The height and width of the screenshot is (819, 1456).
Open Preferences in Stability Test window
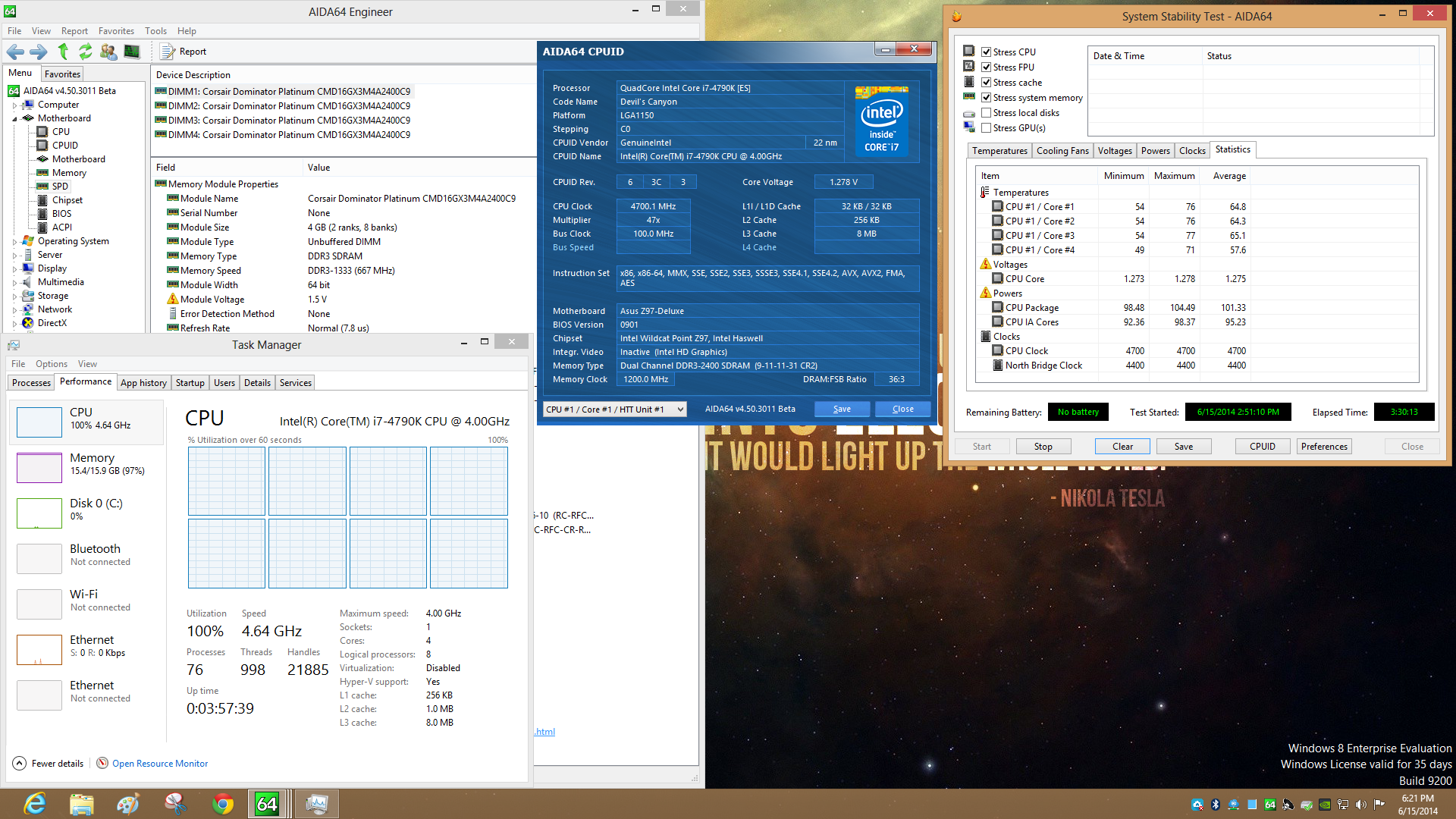[x=1324, y=447]
